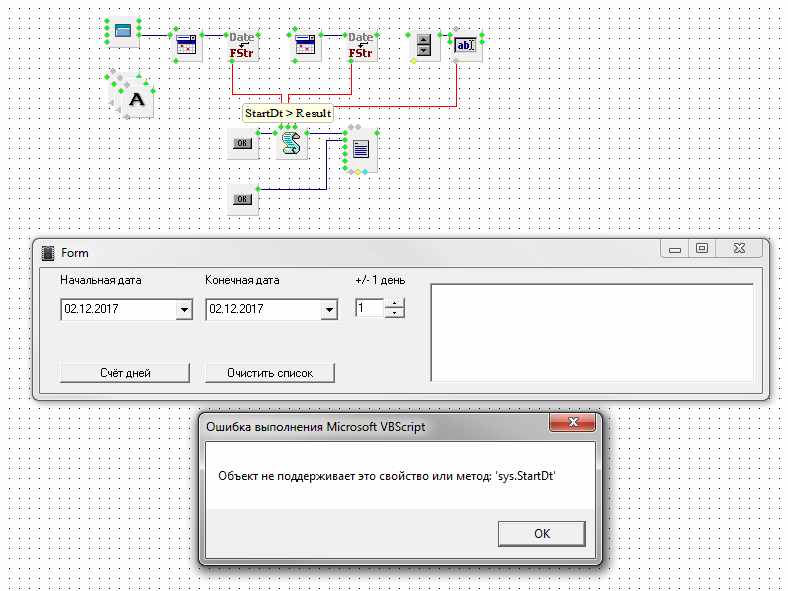The width and height of the screenshot is (788, 591).
Task: Minimize the Form window
Action: [x=675, y=249]
